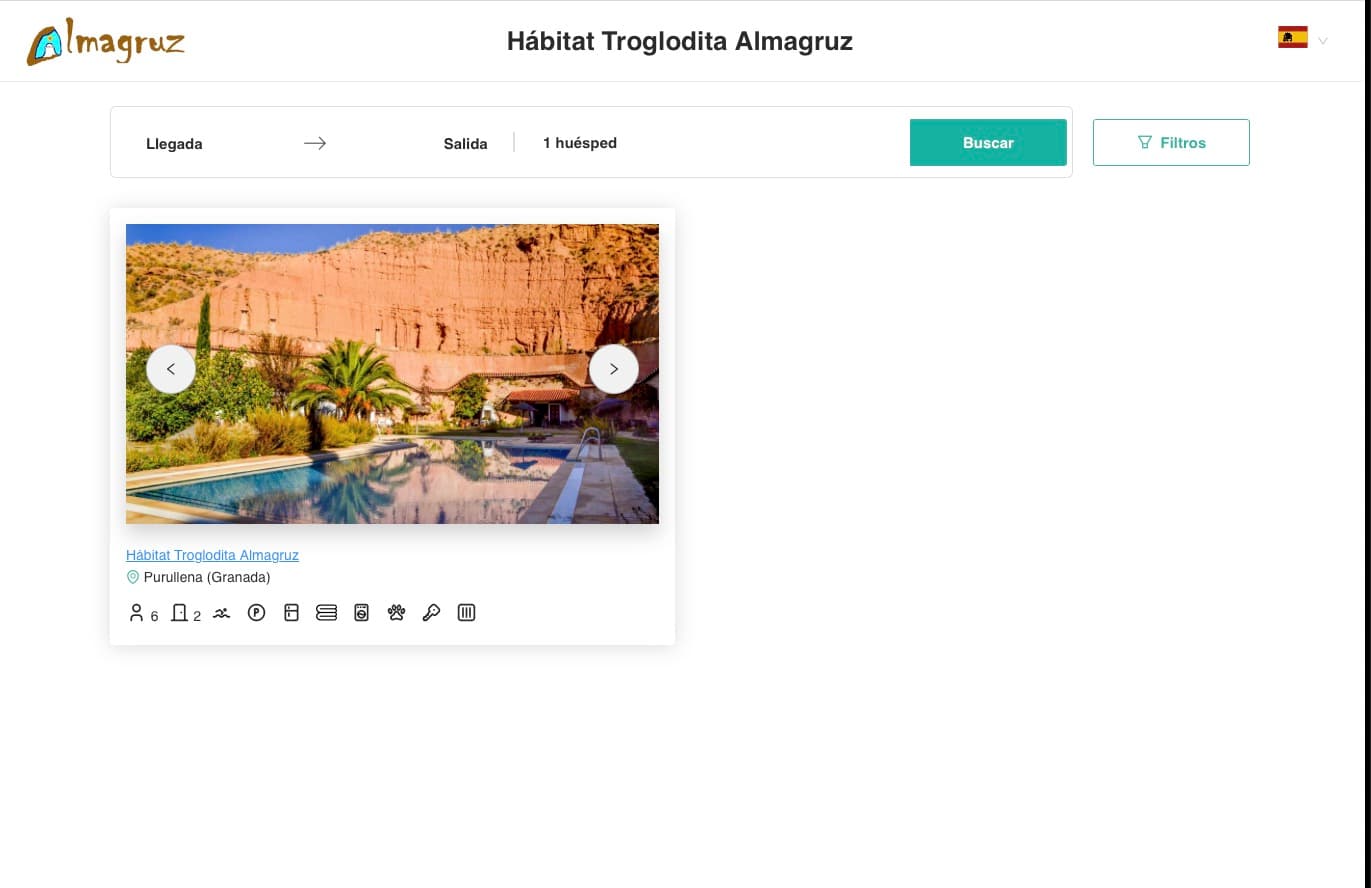Click the pets allowed paw icon
Image resolution: width=1371 pixels, height=888 pixels.
click(x=396, y=613)
